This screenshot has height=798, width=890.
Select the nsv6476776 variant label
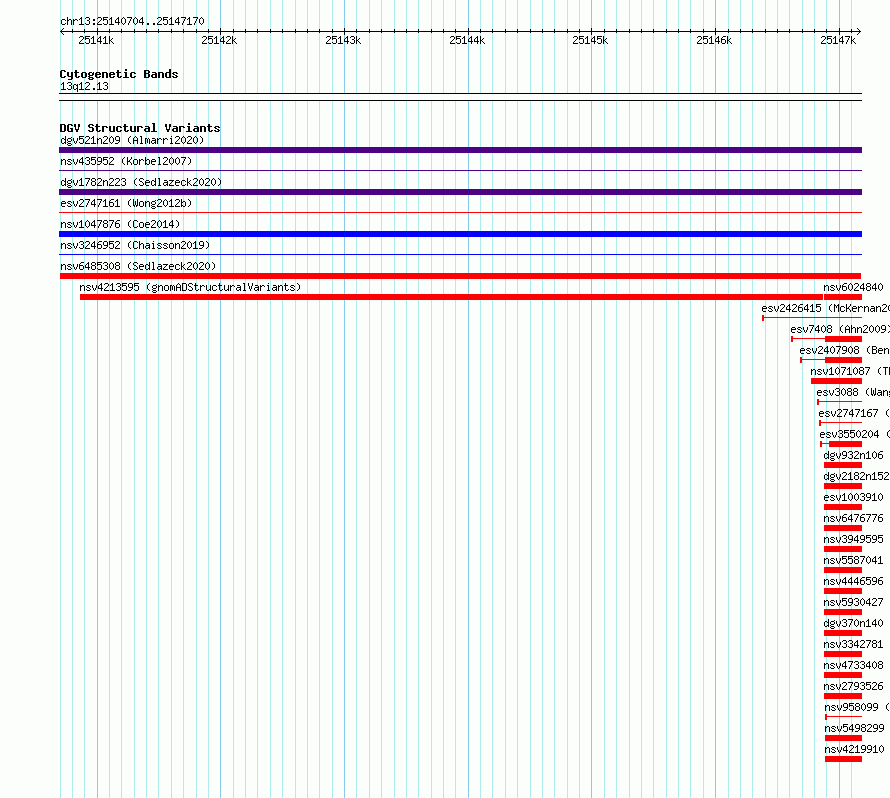pyautogui.click(x=853, y=518)
